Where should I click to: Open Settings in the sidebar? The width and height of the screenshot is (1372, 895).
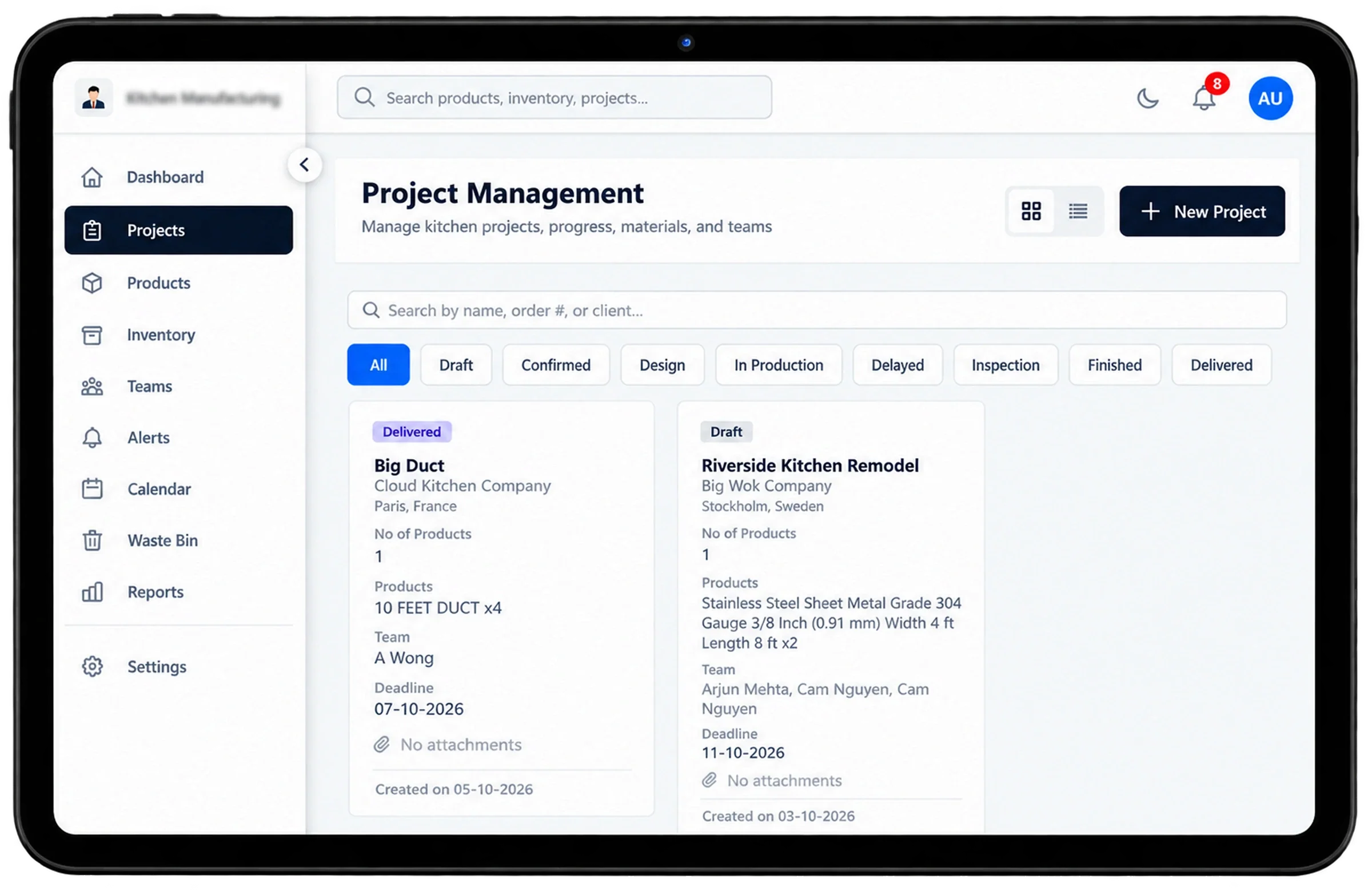point(179,667)
